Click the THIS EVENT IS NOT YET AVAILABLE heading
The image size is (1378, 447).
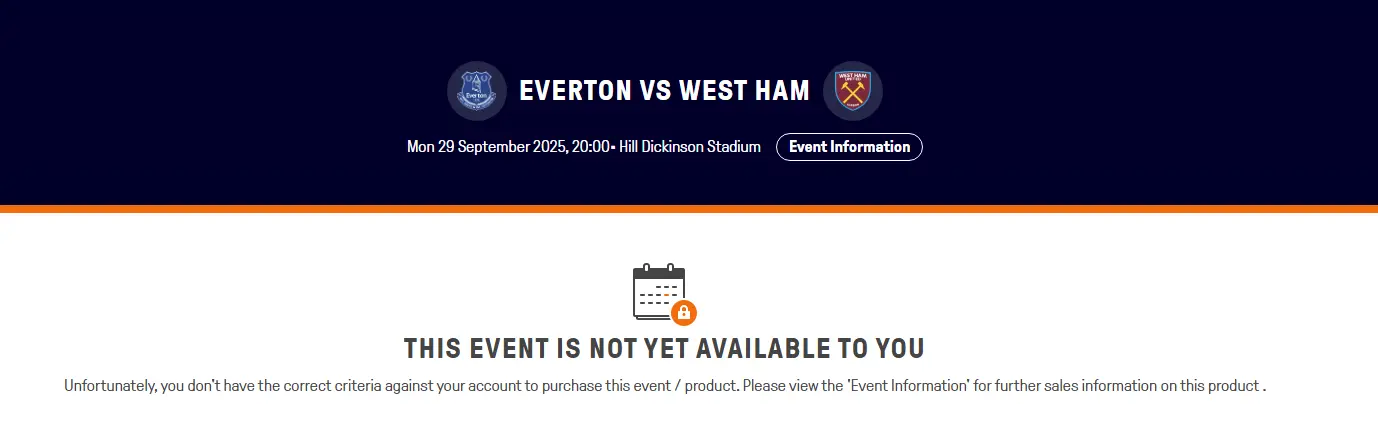coord(664,349)
